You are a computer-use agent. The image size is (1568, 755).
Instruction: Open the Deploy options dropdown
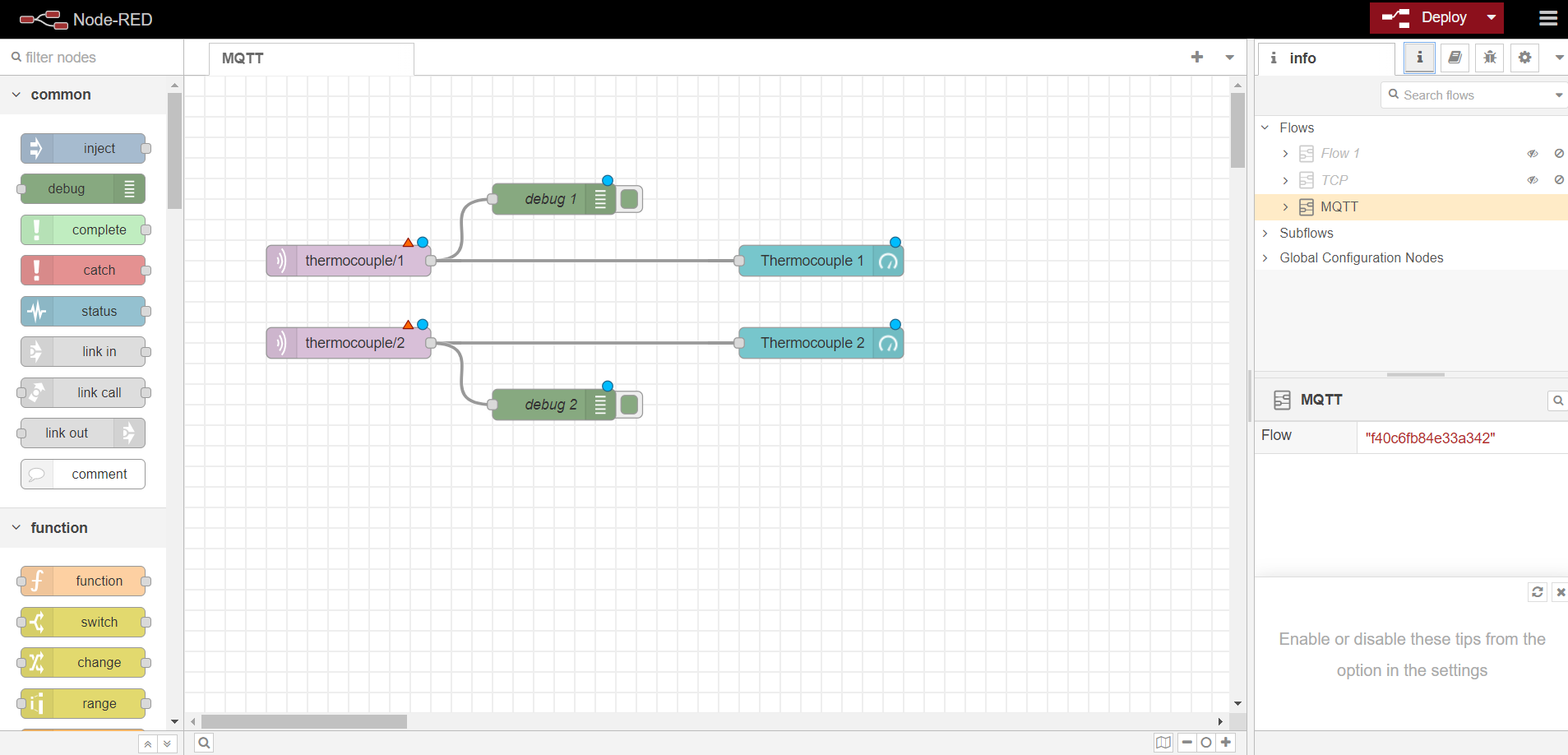(1491, 17)
